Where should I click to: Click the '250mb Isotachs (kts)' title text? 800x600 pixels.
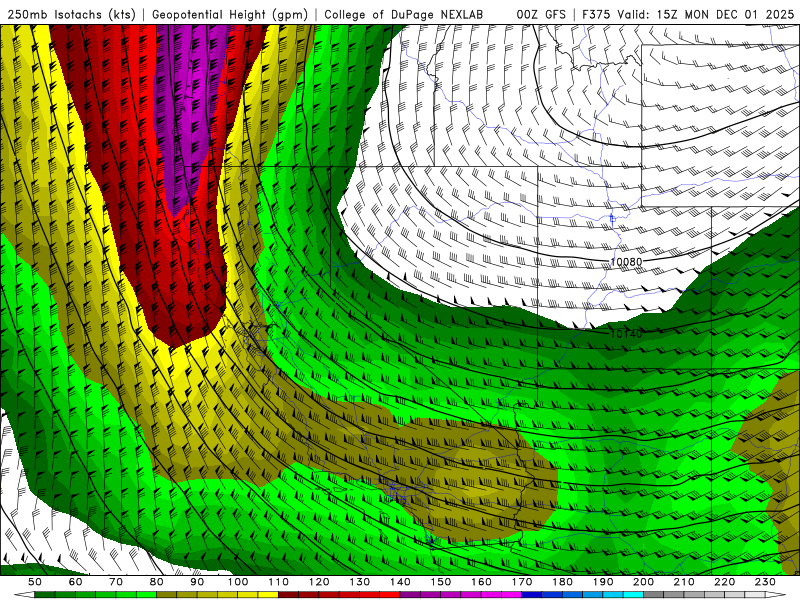(x=72, y=14)
